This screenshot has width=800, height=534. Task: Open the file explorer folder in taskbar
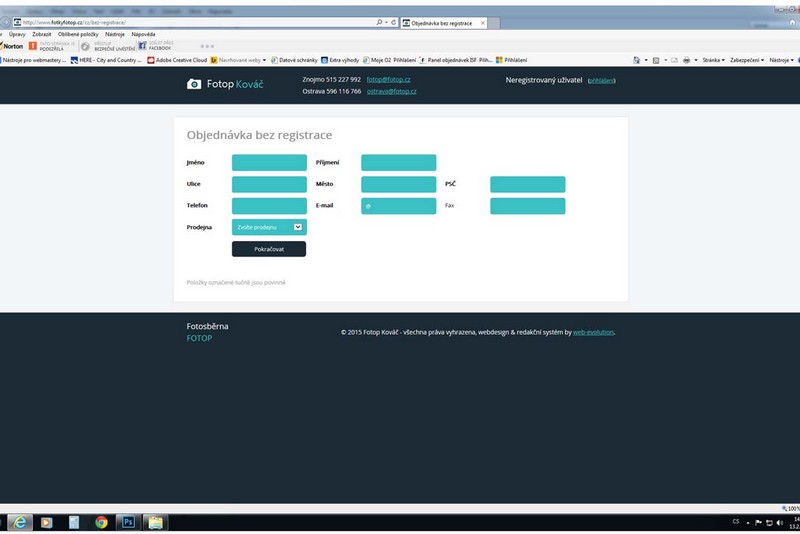[155, 521]
